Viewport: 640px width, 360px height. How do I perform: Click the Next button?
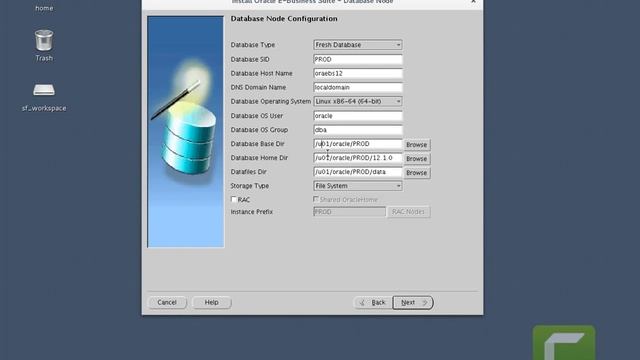(413, 302)
